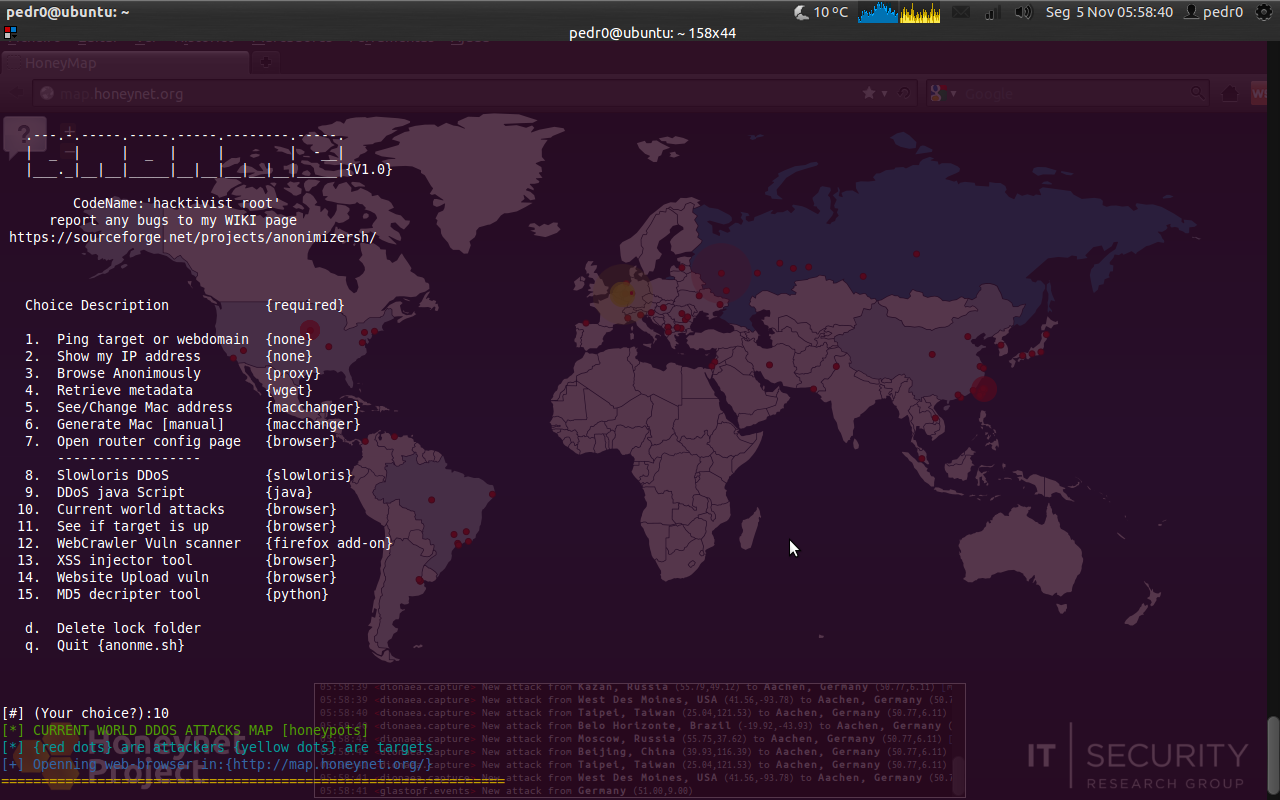
Task: Open the pedr0 user account menu
Action: [x=1213, y=12]
